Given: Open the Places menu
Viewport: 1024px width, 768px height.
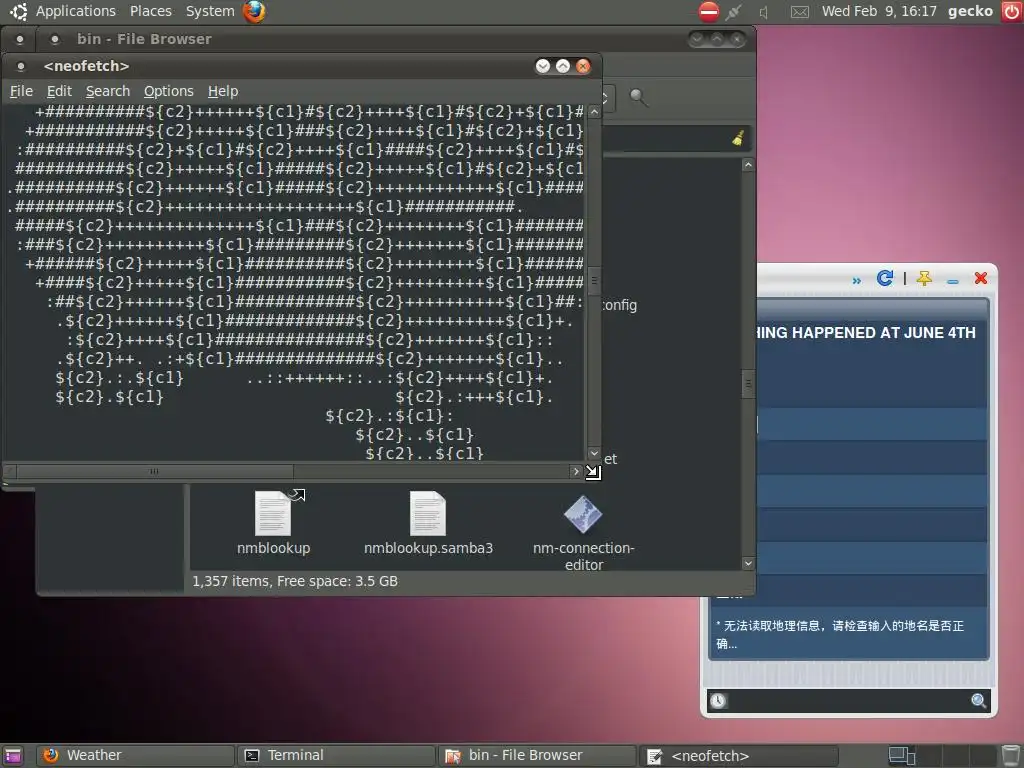Looking at the screenshot, I should [150, 11].
